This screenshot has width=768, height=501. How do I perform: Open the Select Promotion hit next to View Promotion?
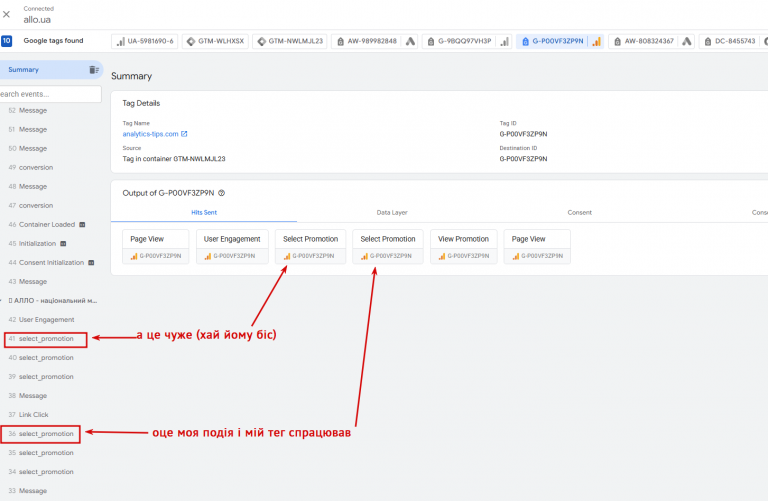point(388,247)
